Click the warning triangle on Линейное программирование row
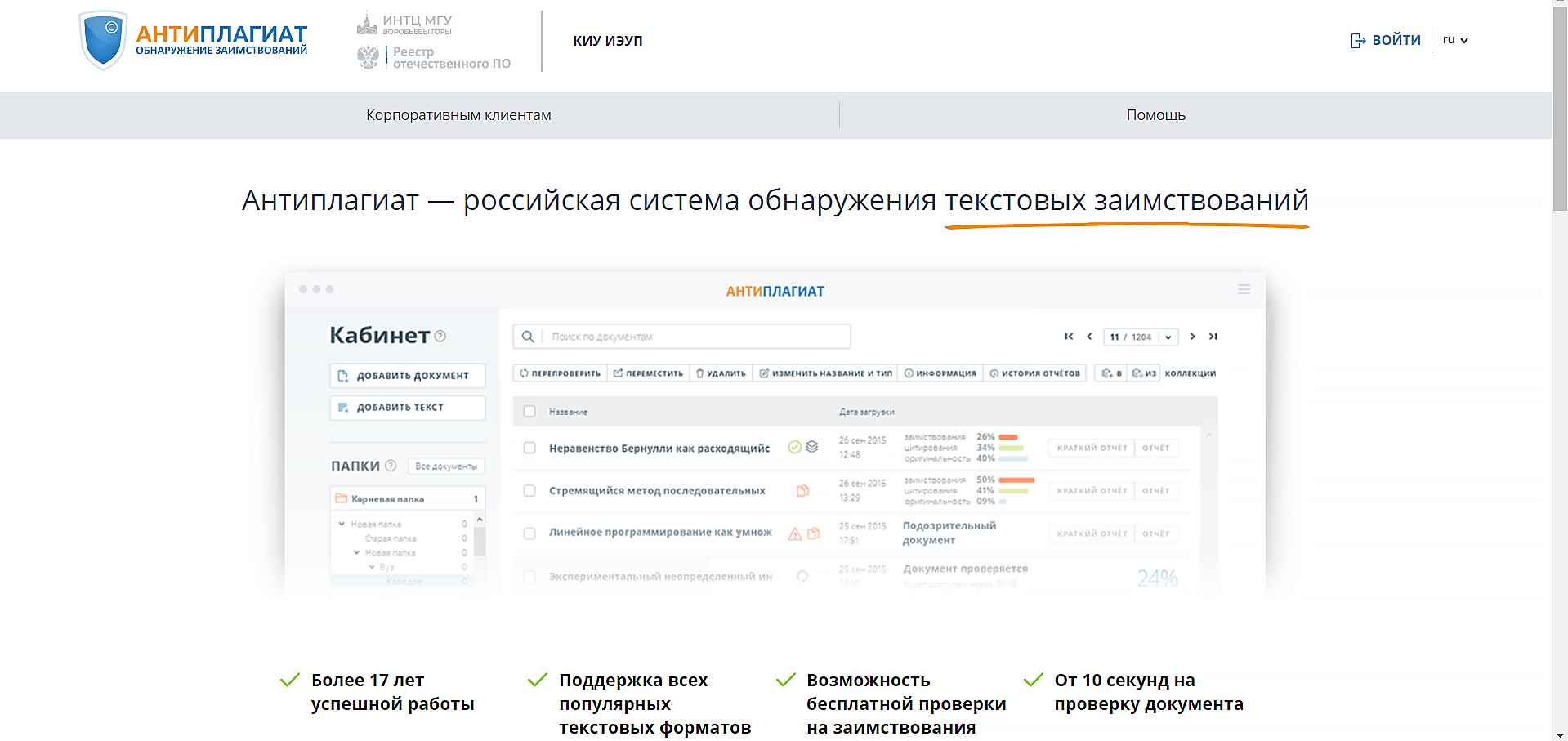Viewport: 1568px width, 741px height. coord(794,533)
